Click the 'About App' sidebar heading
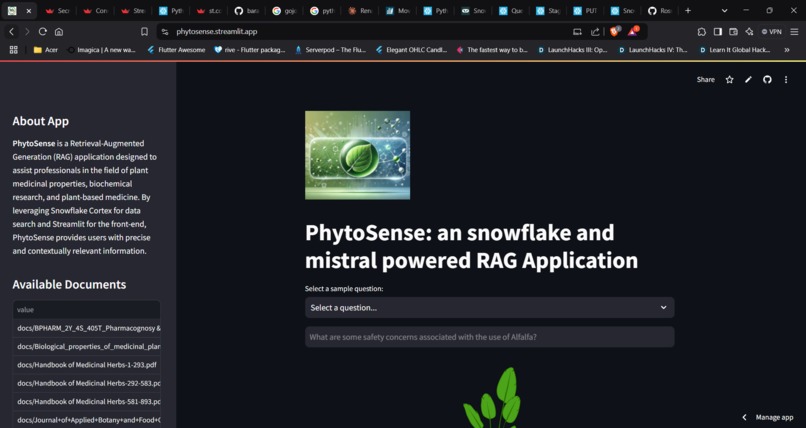This screenshot has width=806, height=428. [x=41, y=121]
